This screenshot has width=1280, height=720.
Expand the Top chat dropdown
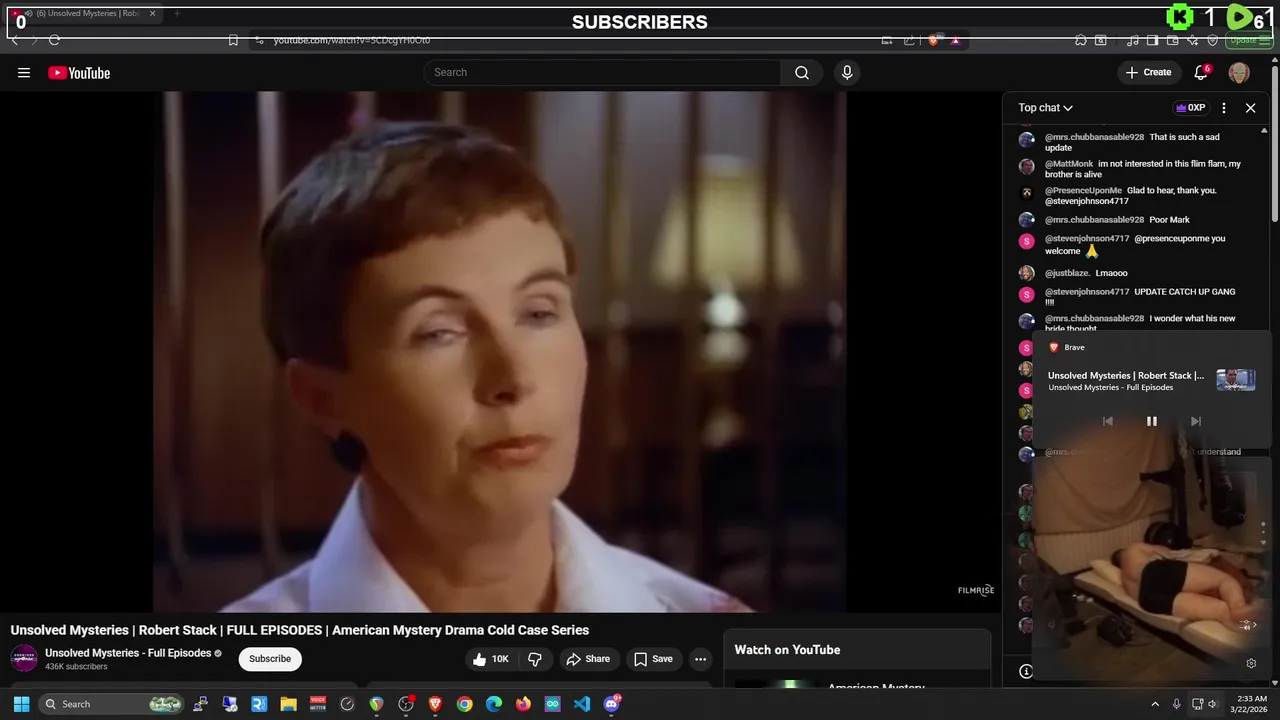1046,108
